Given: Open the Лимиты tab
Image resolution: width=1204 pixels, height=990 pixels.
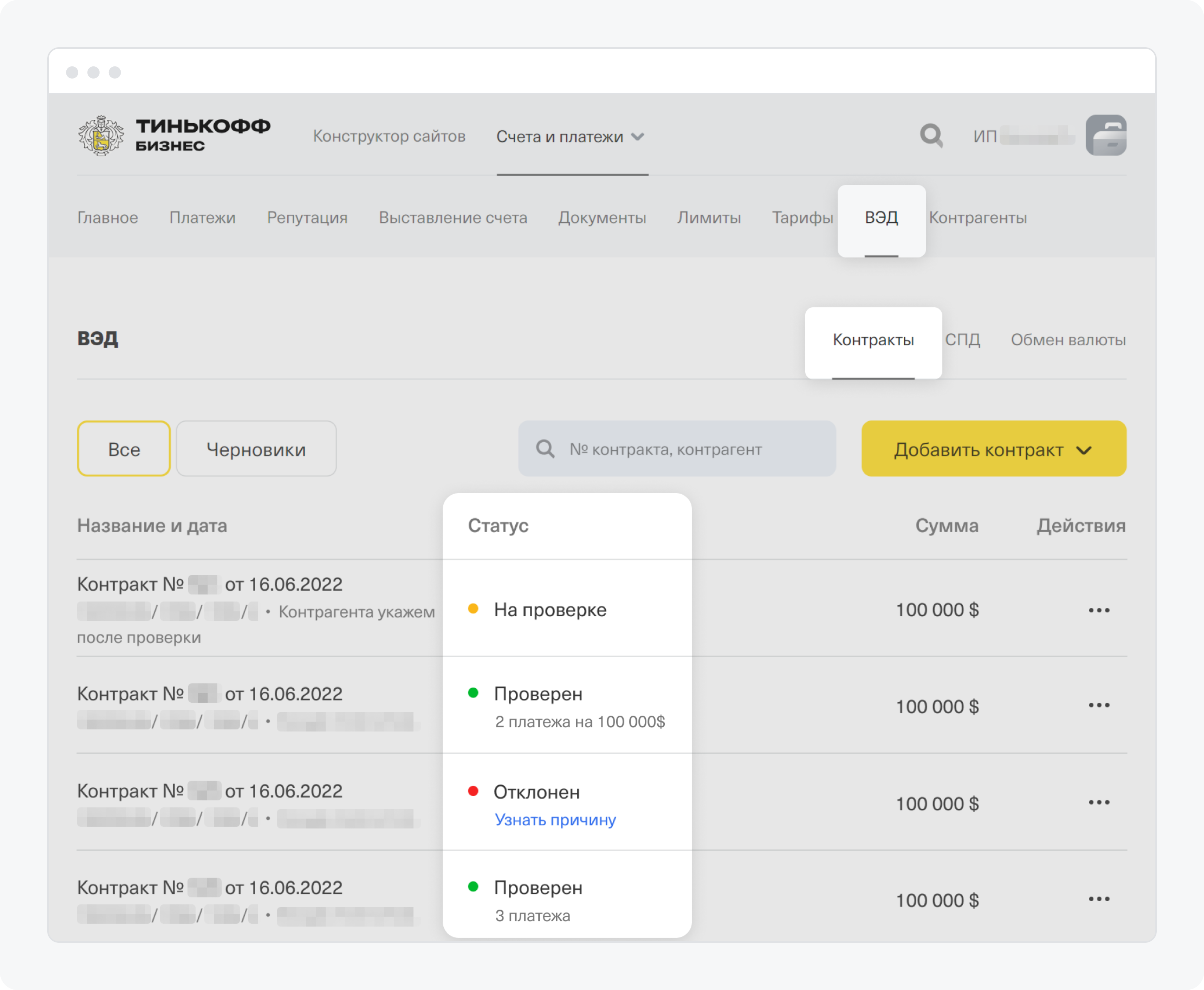Looking at the screenshot, I should coord(709,218).
